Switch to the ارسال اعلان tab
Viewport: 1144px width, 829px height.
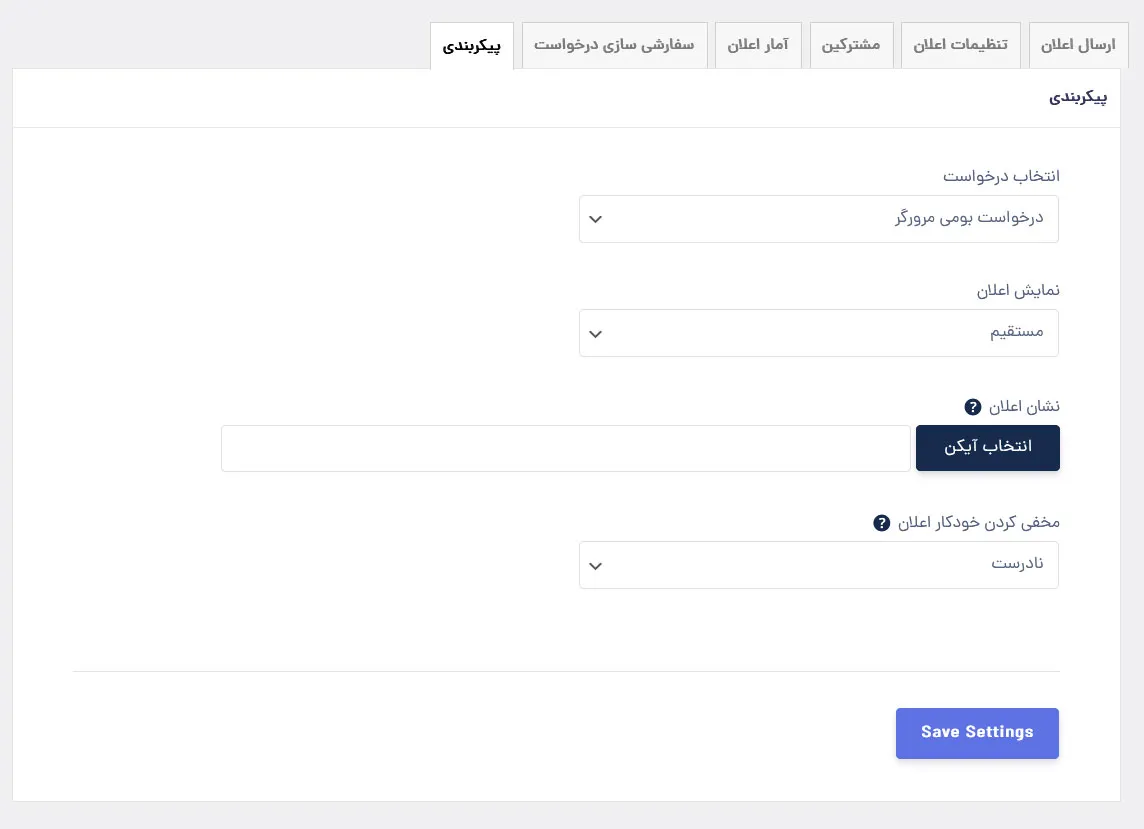1078,45
